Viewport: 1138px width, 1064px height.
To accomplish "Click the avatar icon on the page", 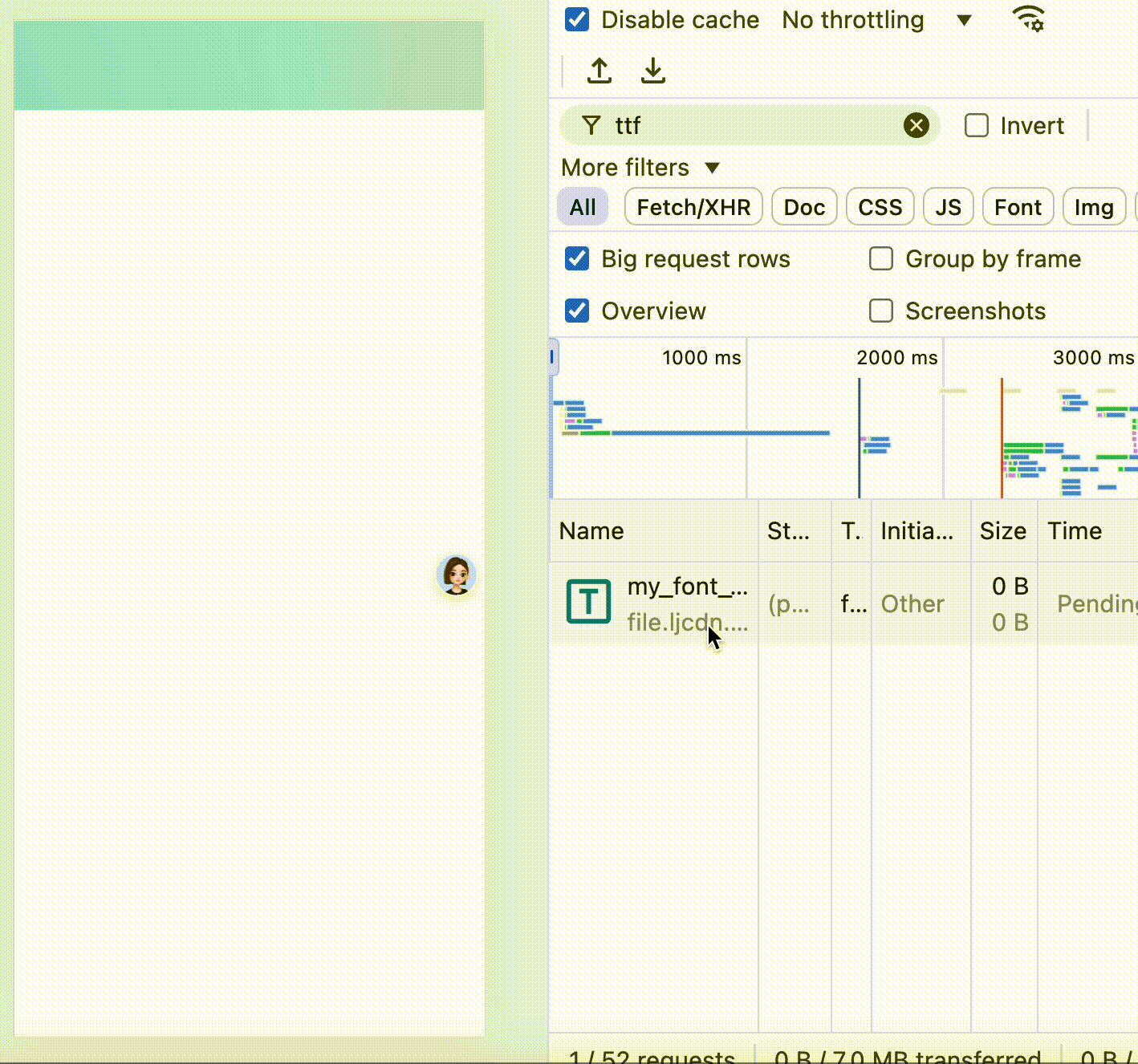I will [456, 575].
